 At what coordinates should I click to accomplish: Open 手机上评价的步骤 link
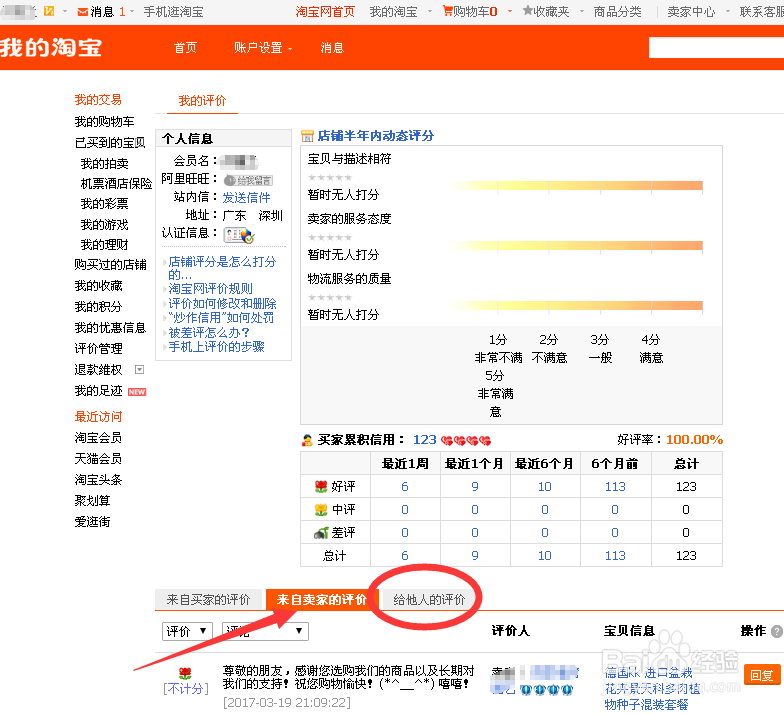pyautogui.click(x=216, y=346)
